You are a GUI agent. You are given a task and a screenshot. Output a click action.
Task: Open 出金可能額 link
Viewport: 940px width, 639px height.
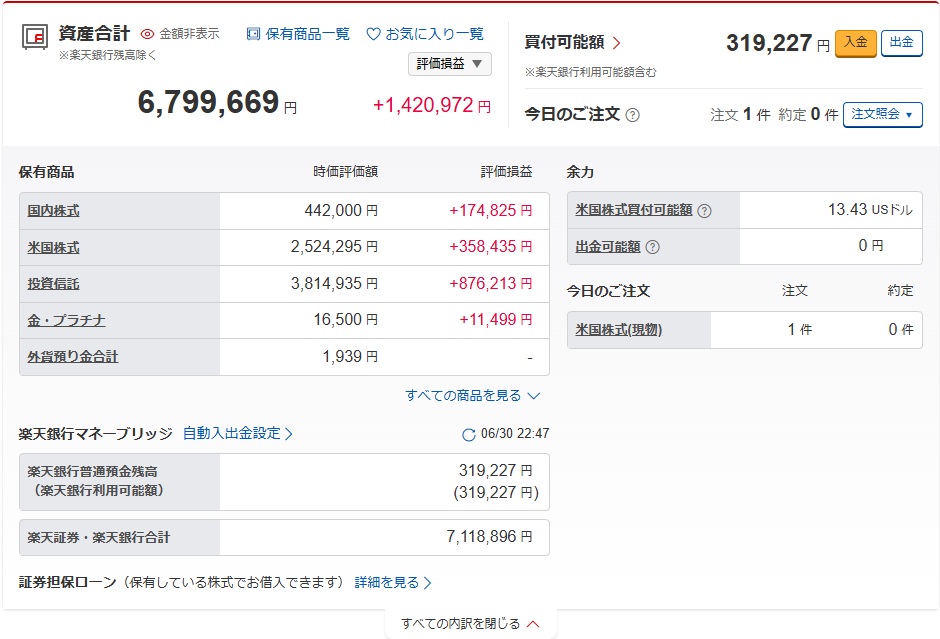pyautogui.click(x=608, y=246)
